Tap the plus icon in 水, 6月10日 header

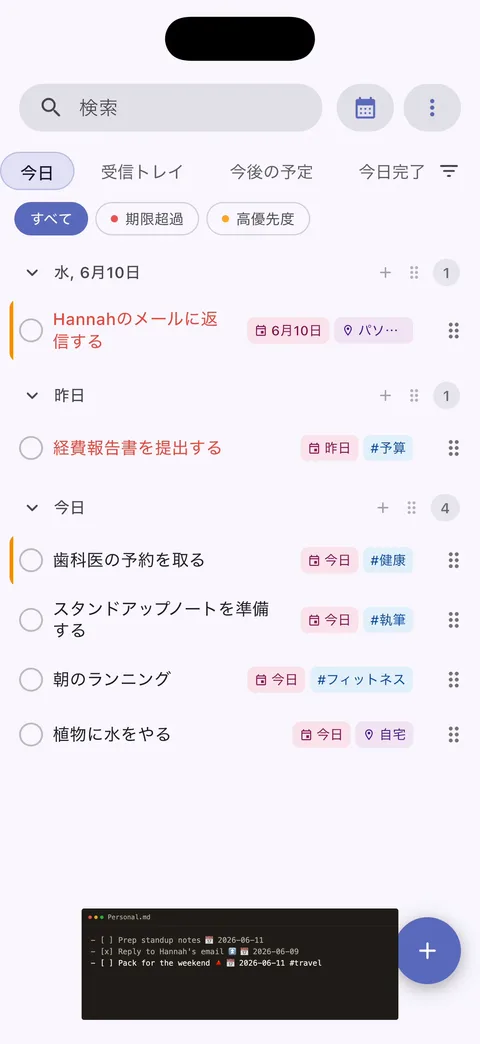click(385, 272)
